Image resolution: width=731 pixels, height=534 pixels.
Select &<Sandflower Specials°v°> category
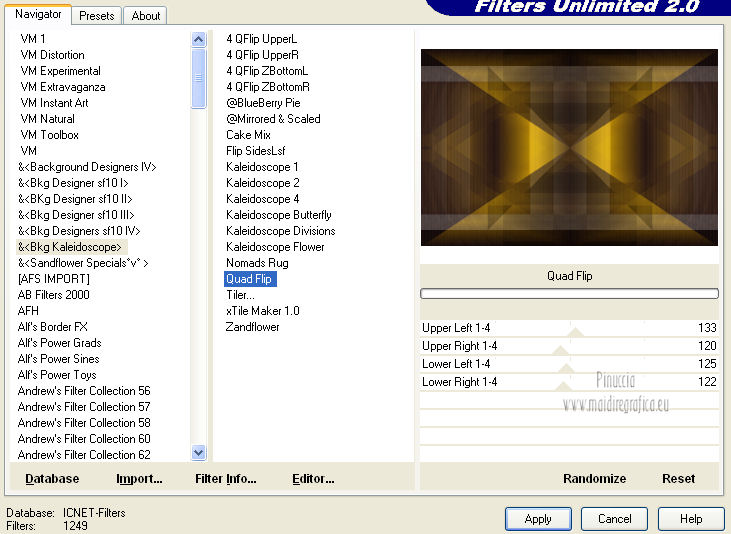pos(83,263)
